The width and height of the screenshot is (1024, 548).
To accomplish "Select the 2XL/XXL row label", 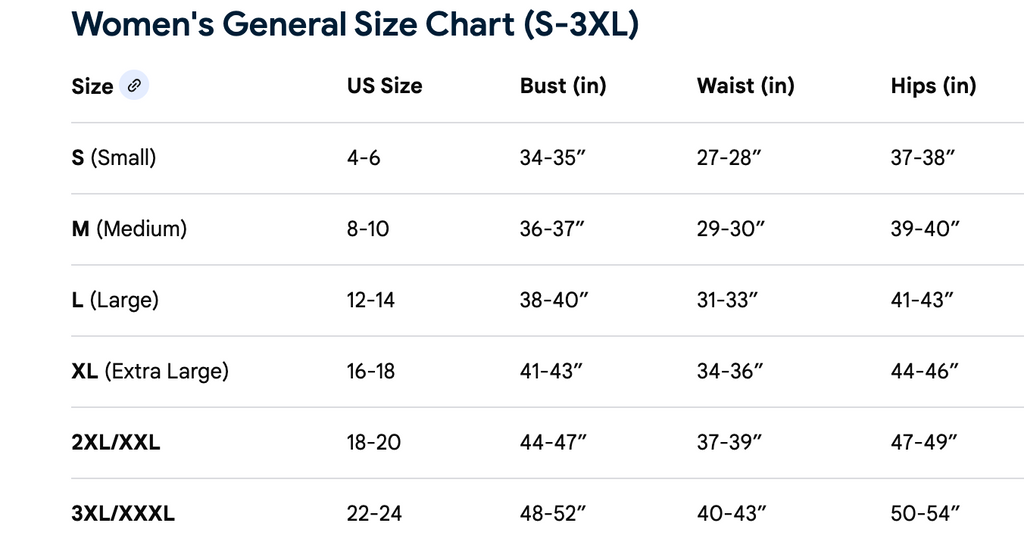I will click(116, 443).
